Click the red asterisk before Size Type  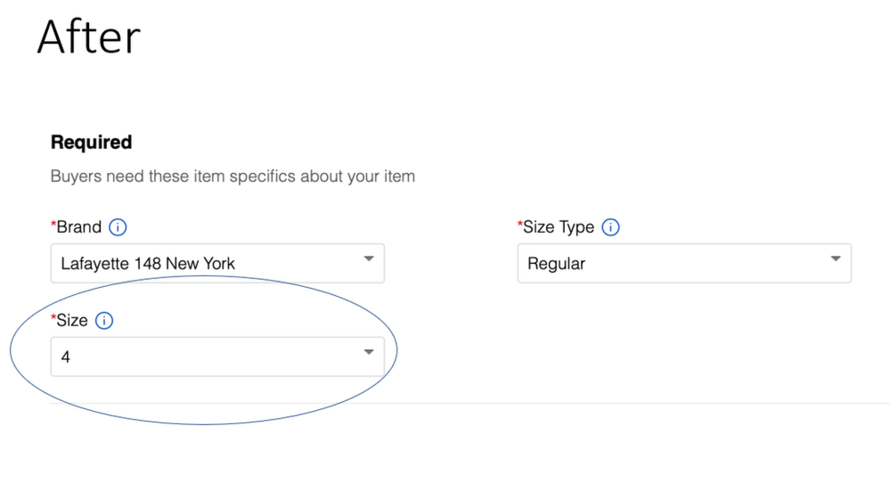(x=520, y=224)
